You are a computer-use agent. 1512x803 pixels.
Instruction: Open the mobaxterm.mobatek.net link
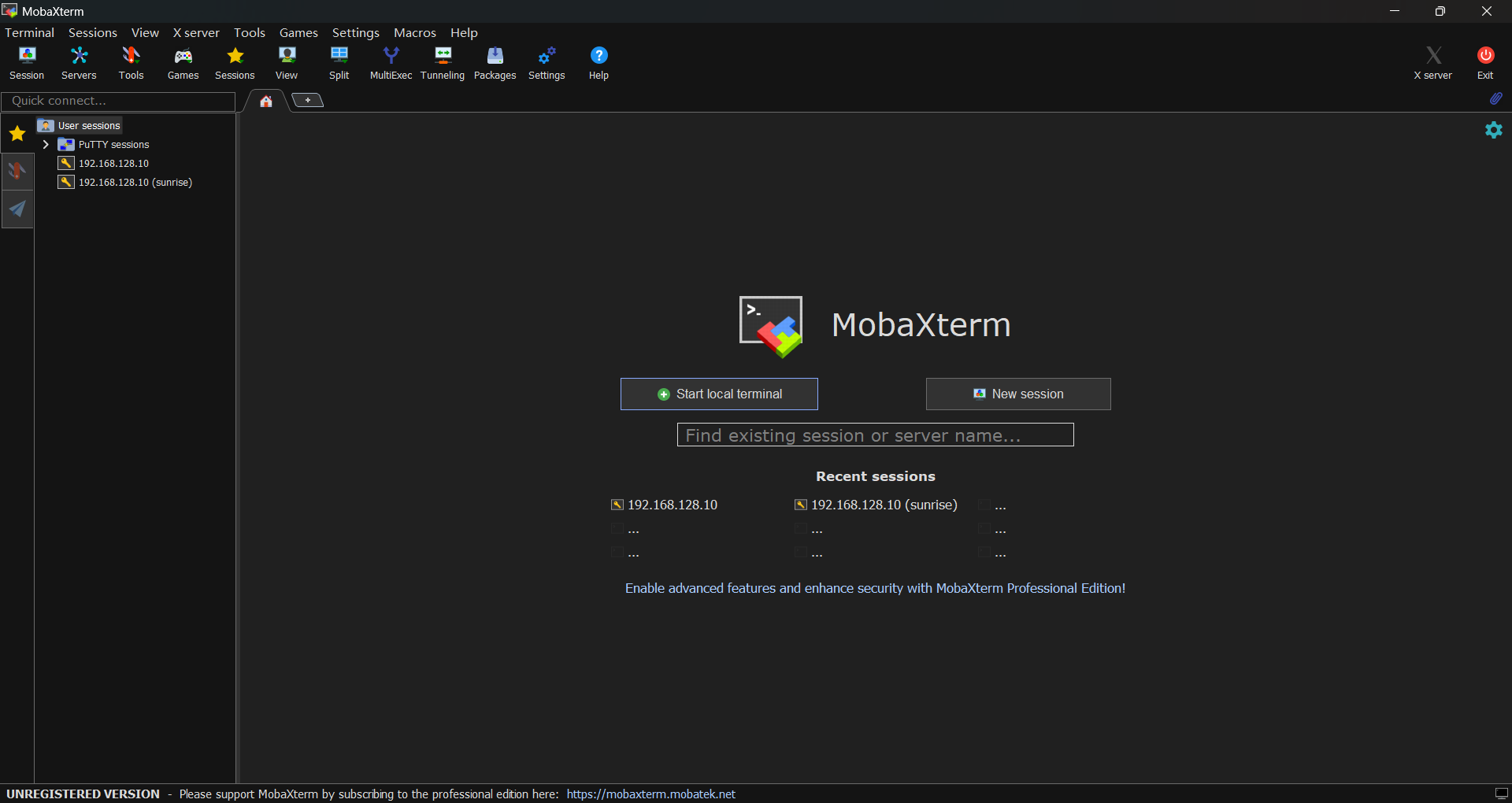click(650, 794)
